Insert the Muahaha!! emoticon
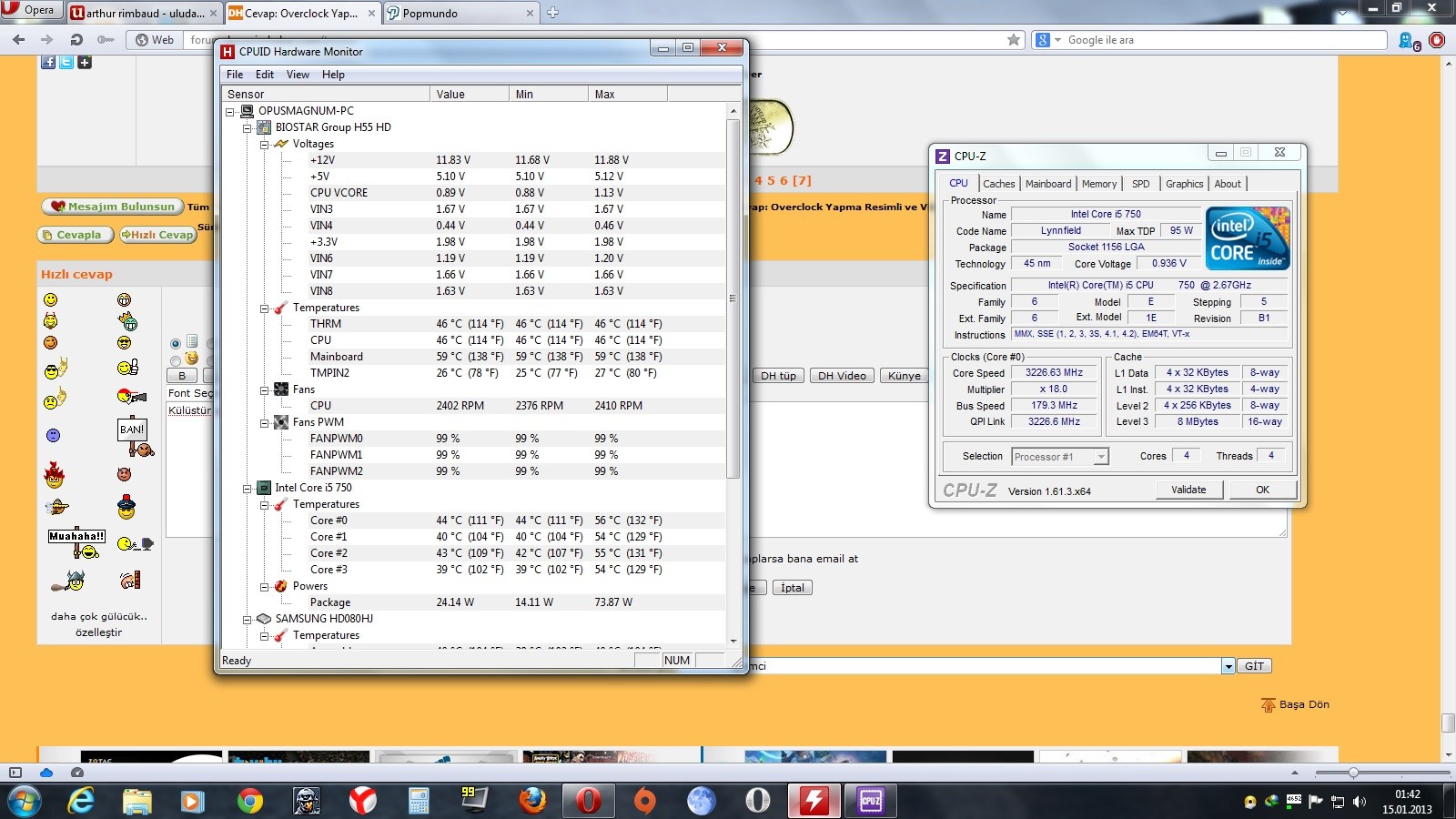 coord(77,543)
